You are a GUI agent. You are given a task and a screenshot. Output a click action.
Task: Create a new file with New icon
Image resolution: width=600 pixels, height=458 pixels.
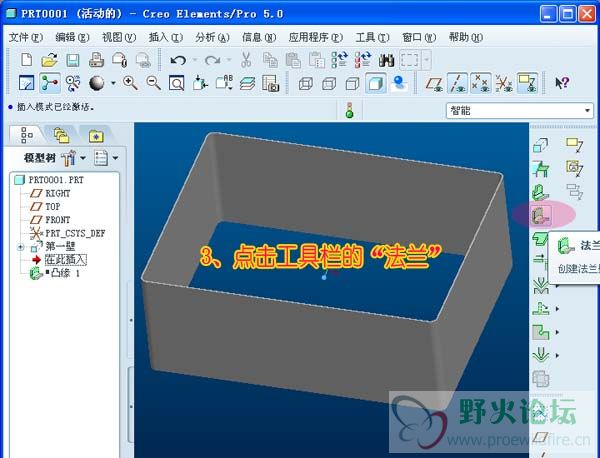click(26, 60)
